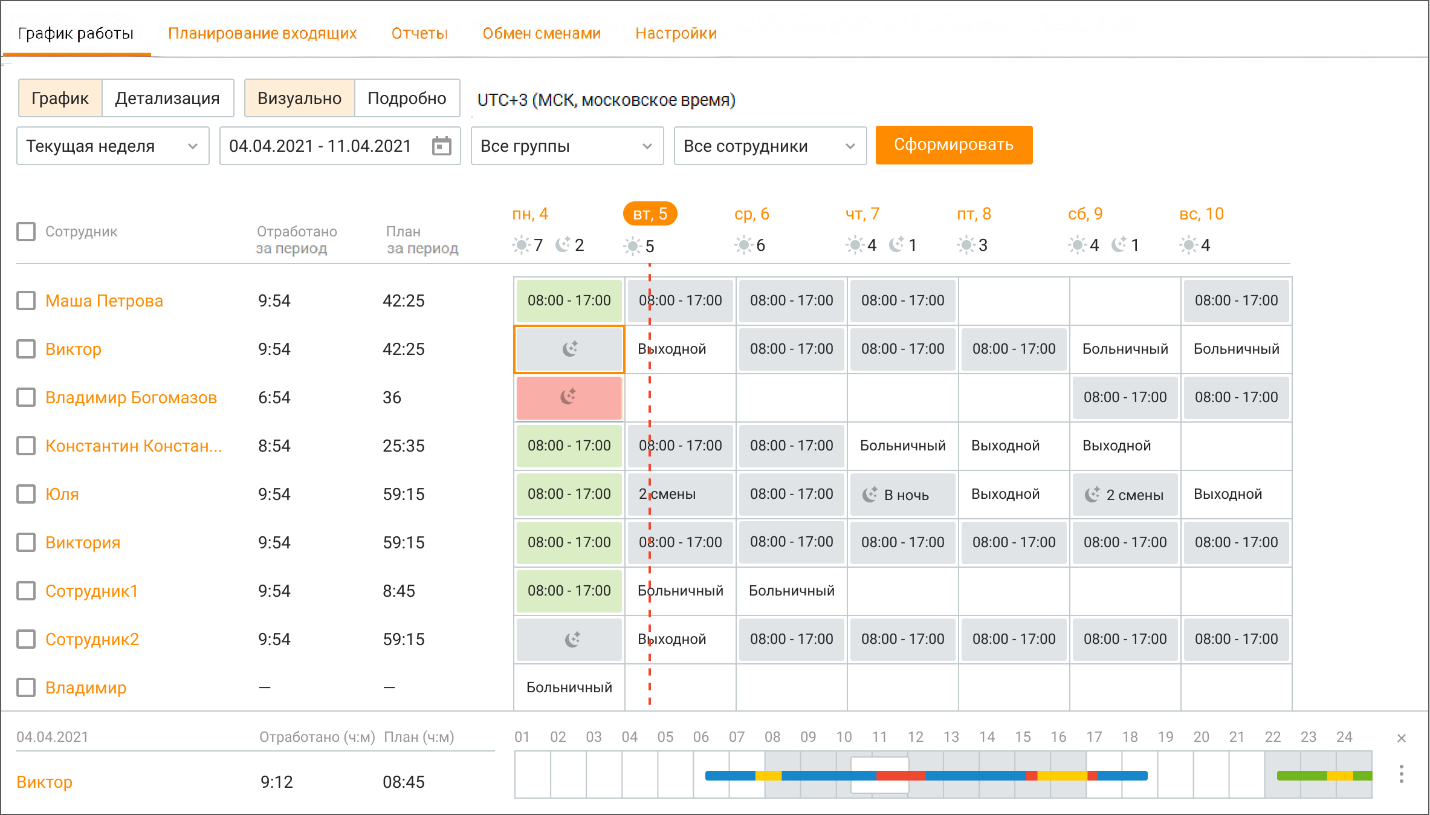Click Сотрудник2's Monday night shift moon icon
Image resolution: width=1430 pixels, height=815 pixels.
coord(572,639)
